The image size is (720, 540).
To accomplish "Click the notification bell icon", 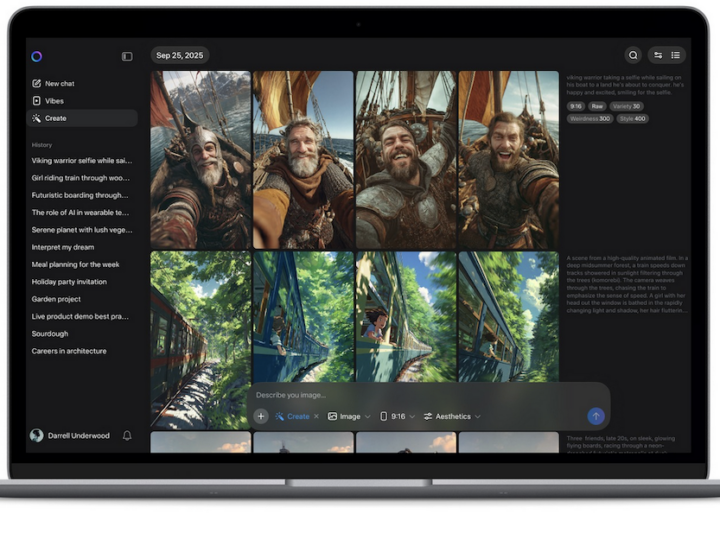I will click(127, 436).
